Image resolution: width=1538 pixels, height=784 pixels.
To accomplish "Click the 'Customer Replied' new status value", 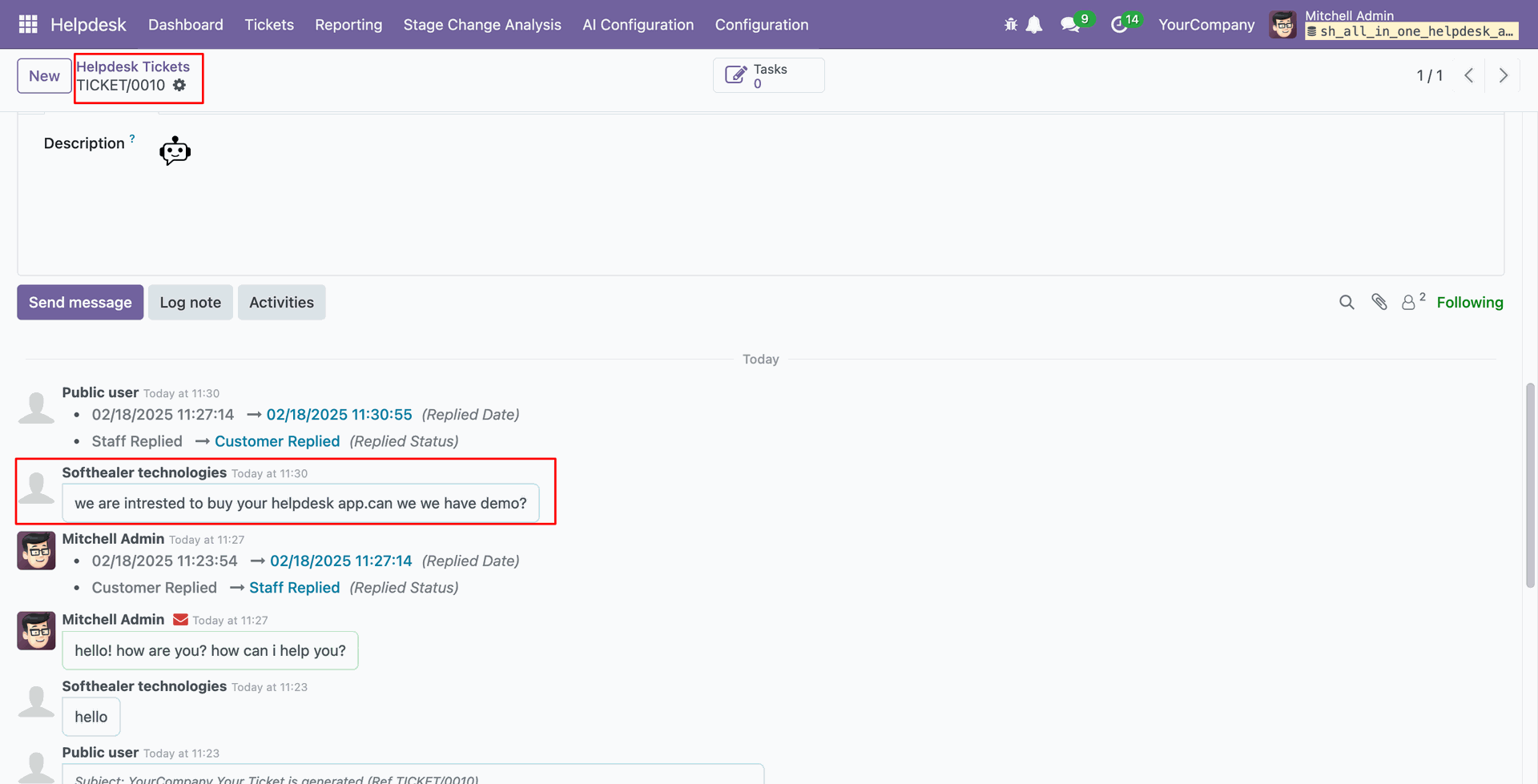I will 277,441.
